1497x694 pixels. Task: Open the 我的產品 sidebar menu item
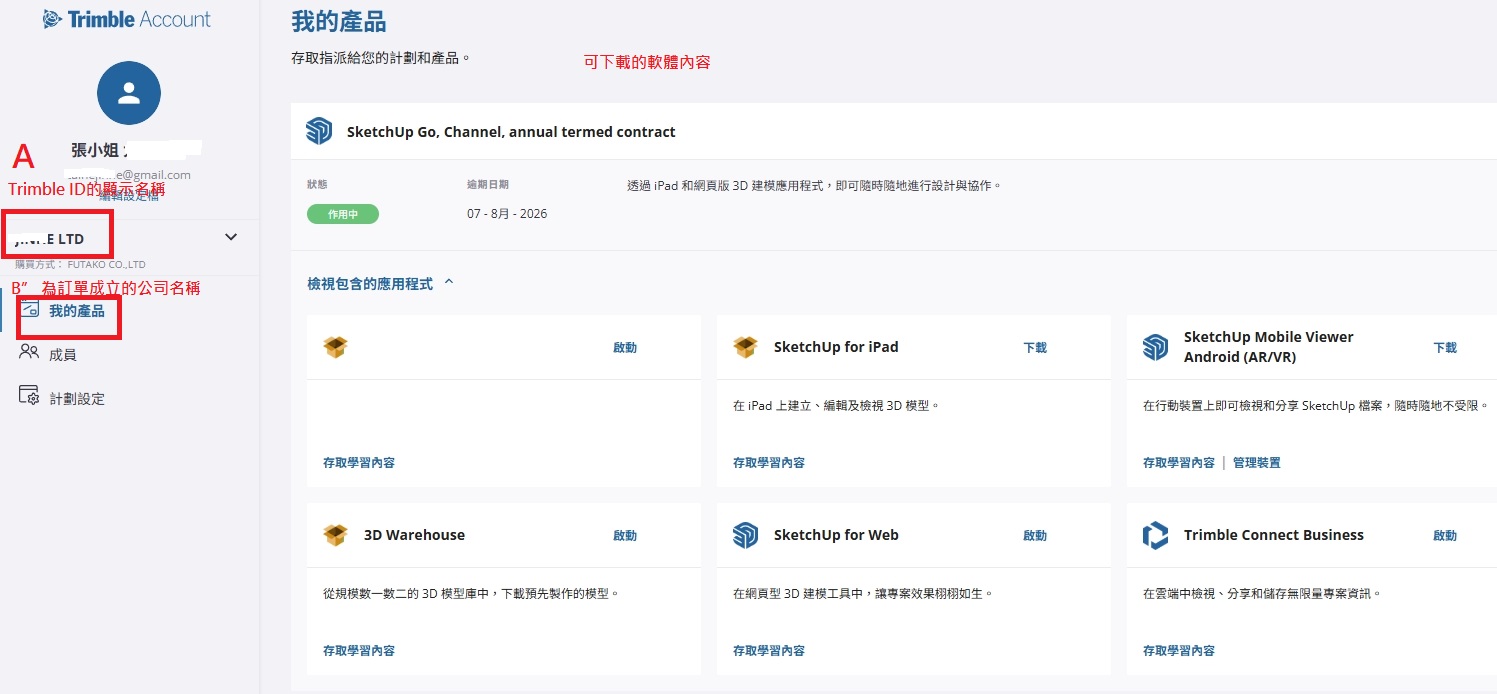76,311
